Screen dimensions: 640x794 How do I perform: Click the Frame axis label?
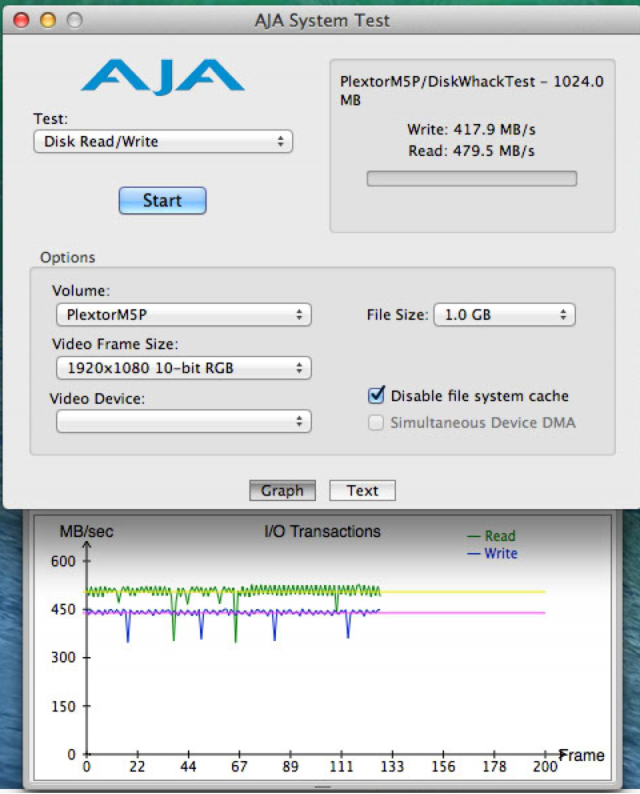coord(582,755)
